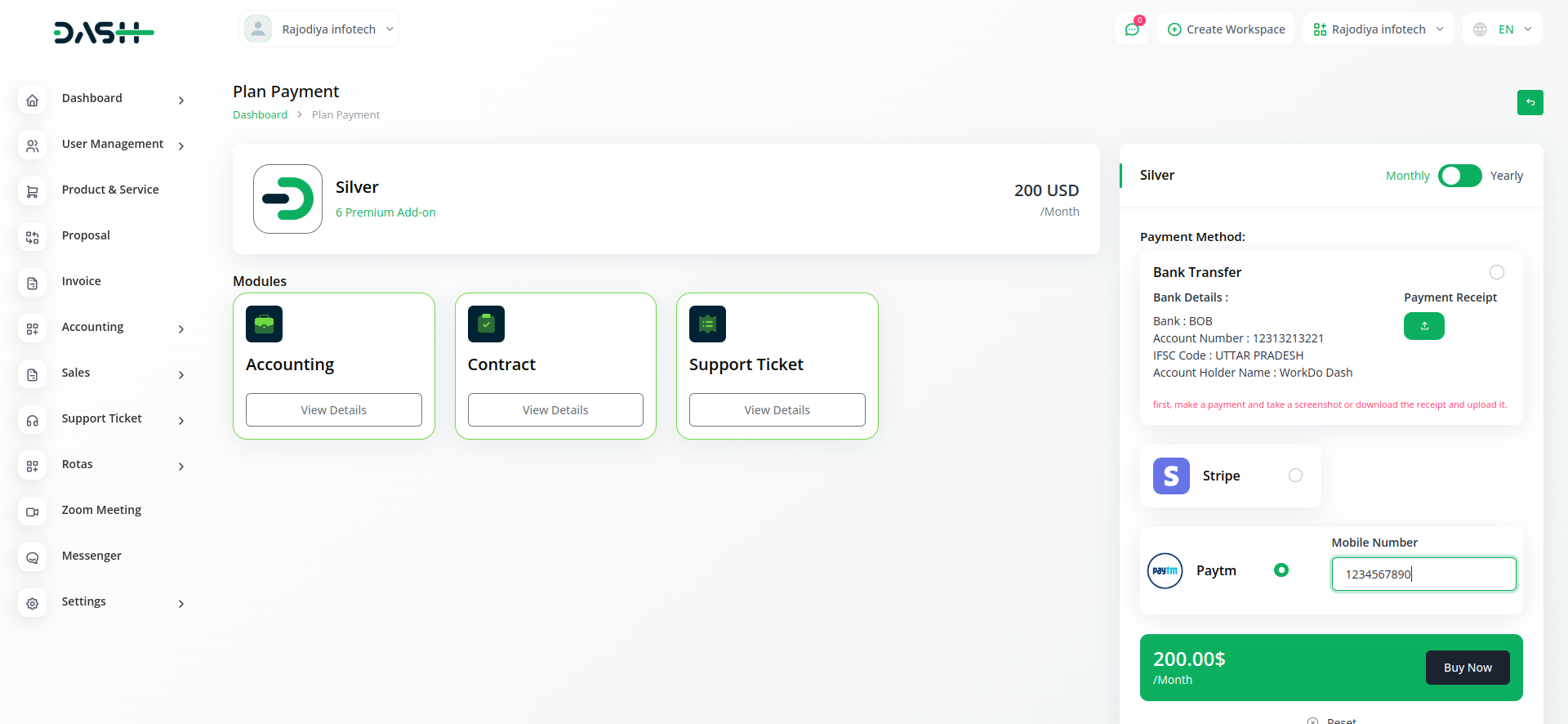Toggle Monthly/Yearly billing switch
Screen dimensions: 1568x724
(1459, 176)
